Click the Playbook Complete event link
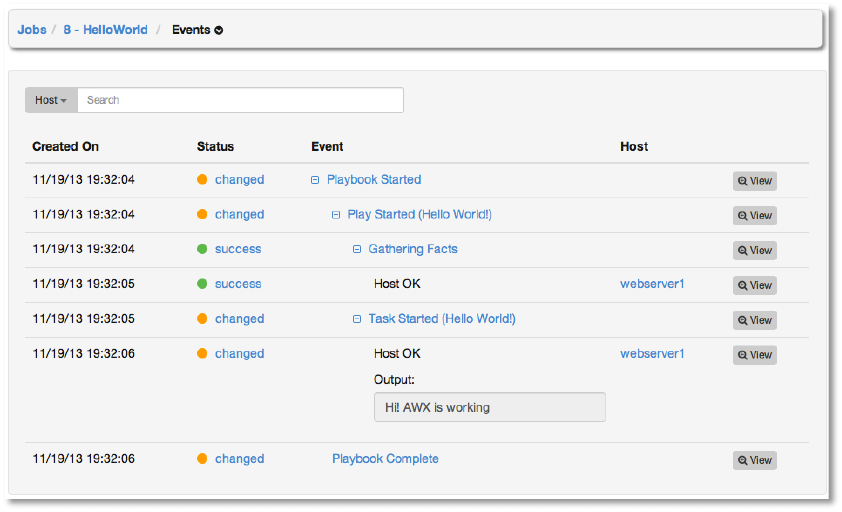The height and width of the screenshot is (512, 842). (385, 459)
